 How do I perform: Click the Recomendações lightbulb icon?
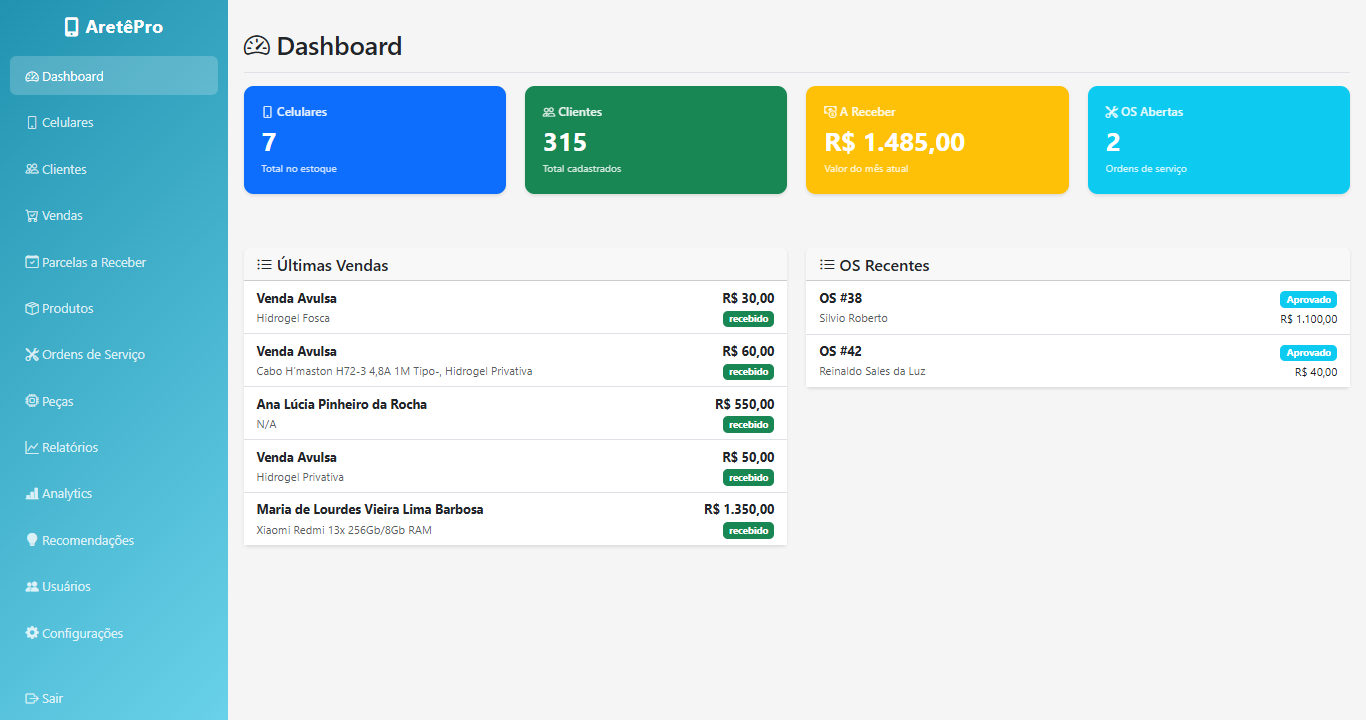pos(30,540)
